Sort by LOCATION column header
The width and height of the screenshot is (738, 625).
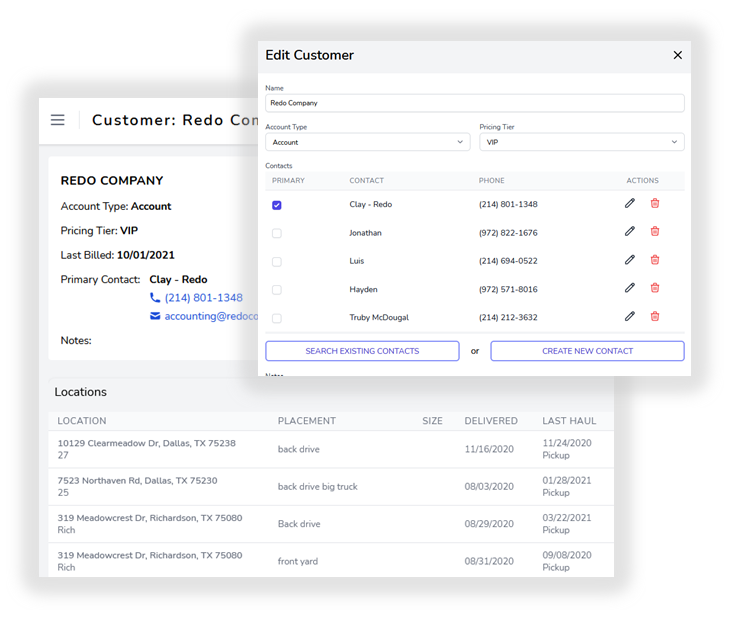[x=82, y=421]
